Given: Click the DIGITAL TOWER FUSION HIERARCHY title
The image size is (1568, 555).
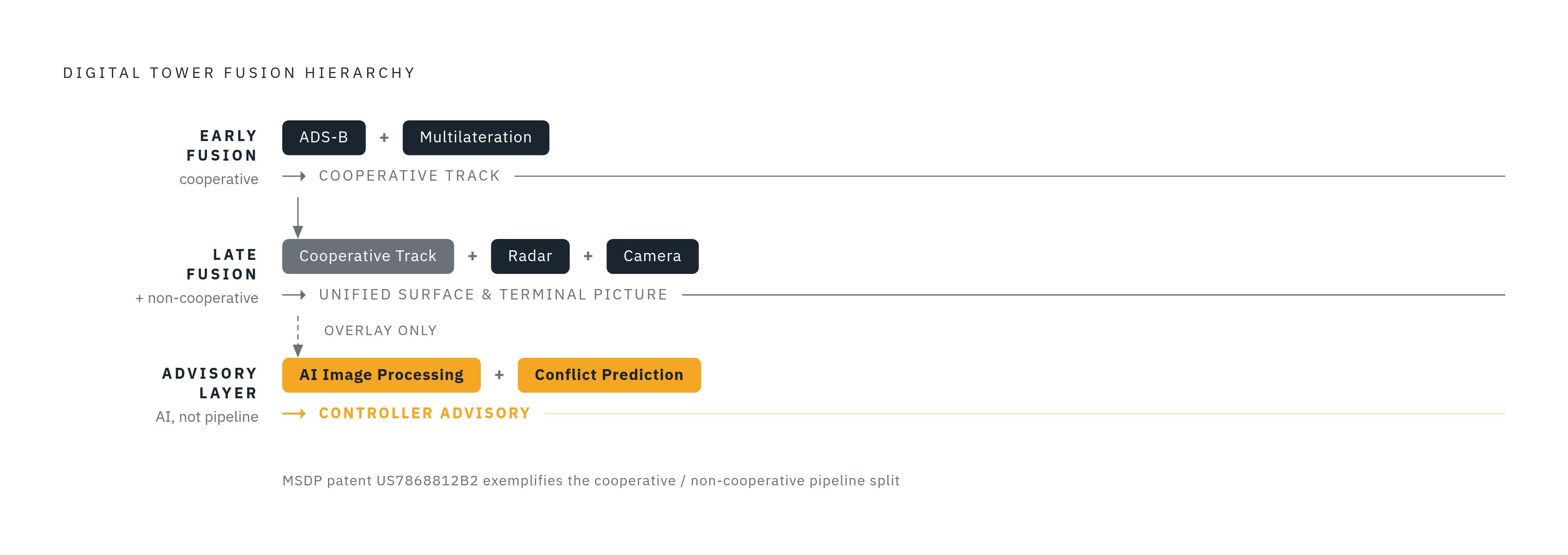Looking at the screenshot, I should (x=239, y=73).
